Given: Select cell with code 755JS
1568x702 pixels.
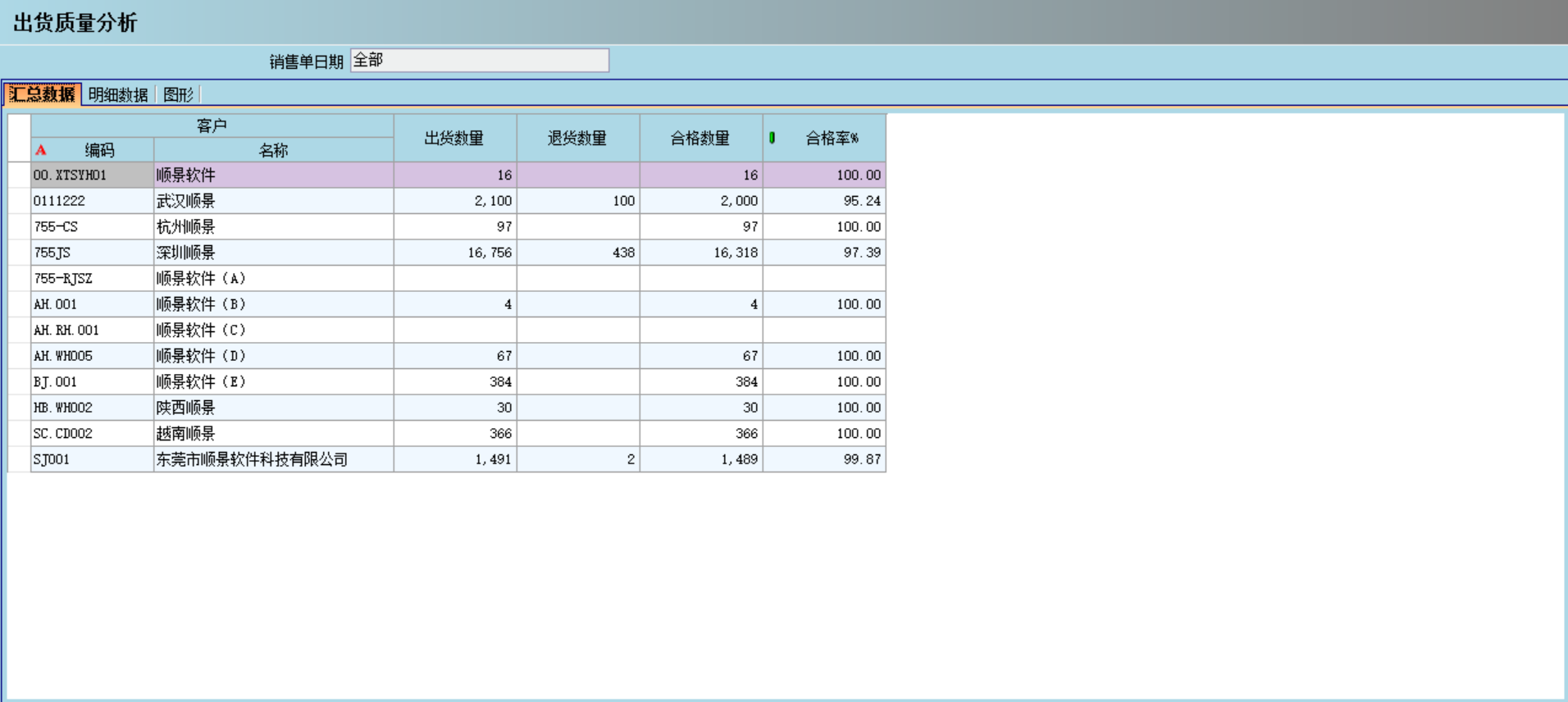Looking at the screenshot, I should [92, 253].
